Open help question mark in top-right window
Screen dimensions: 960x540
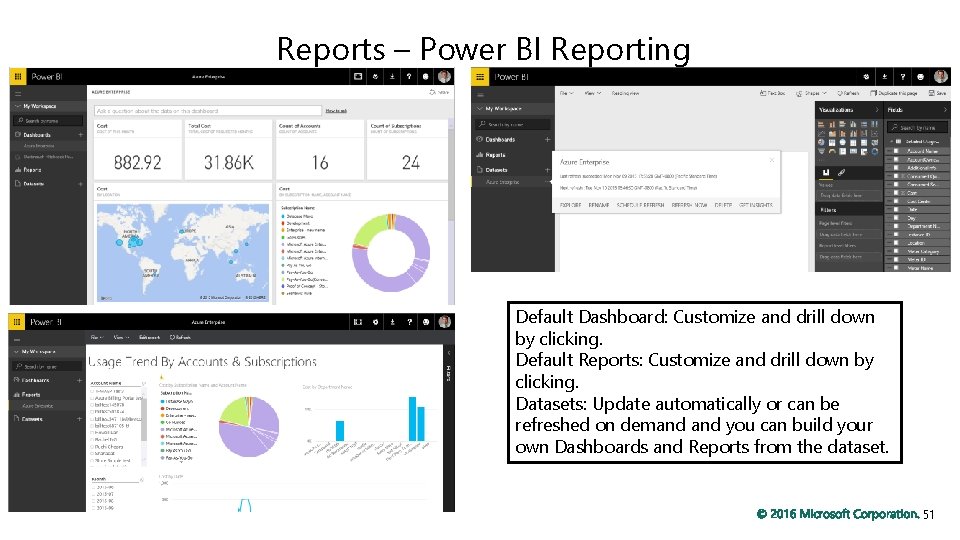click(x=902, y=77)
